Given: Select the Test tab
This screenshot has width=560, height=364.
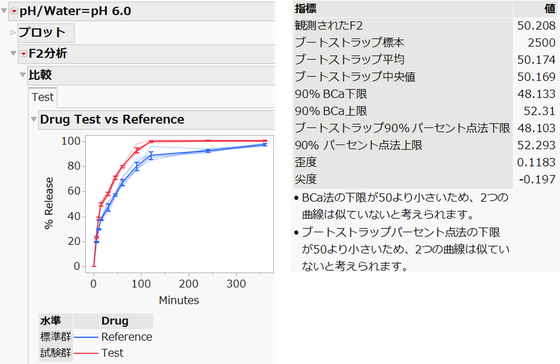Looking at the screenshot, I should [42, 97].
